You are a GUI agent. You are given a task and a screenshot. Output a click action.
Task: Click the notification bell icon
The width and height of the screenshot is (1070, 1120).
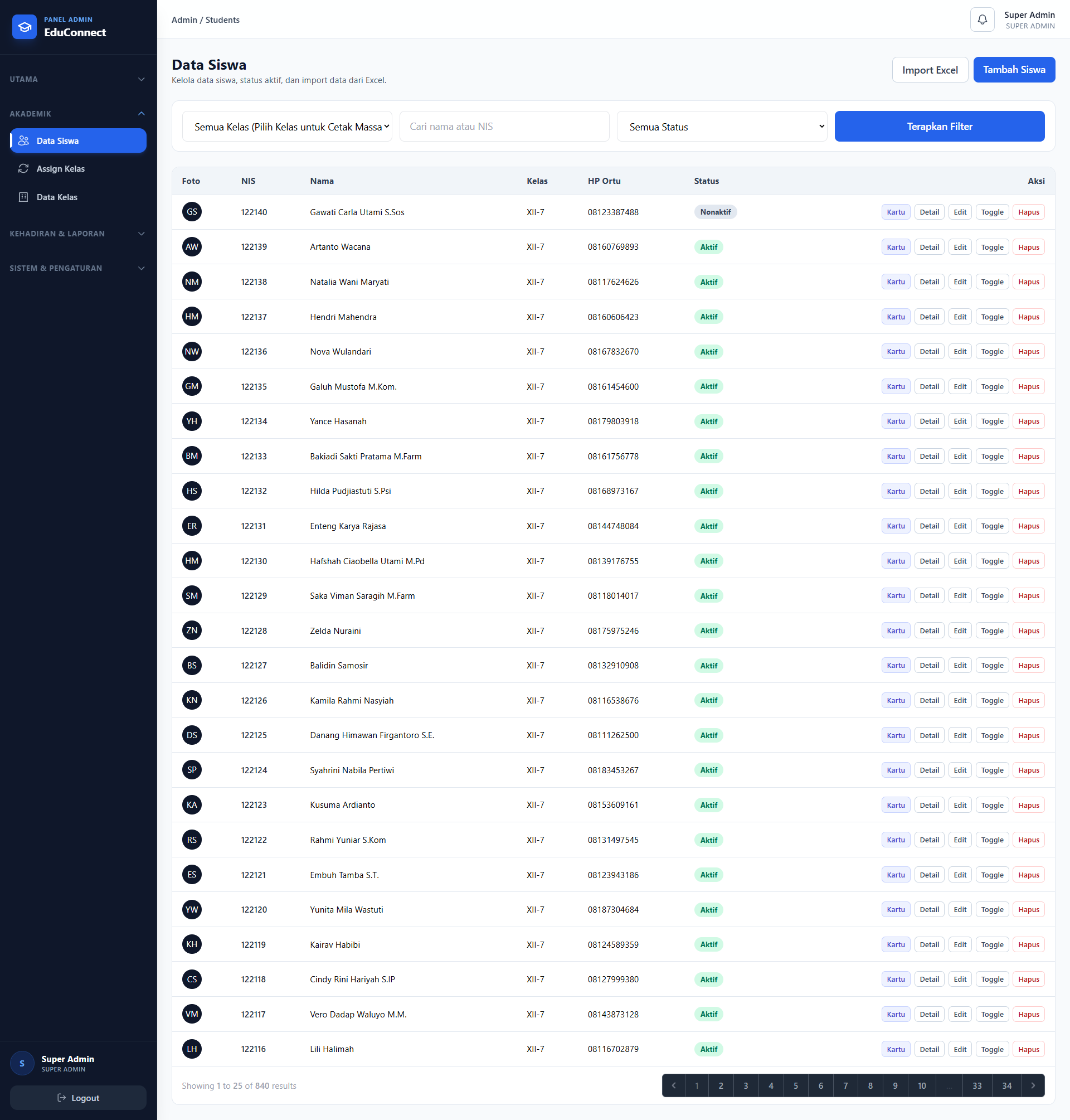[x=982, y=20]
